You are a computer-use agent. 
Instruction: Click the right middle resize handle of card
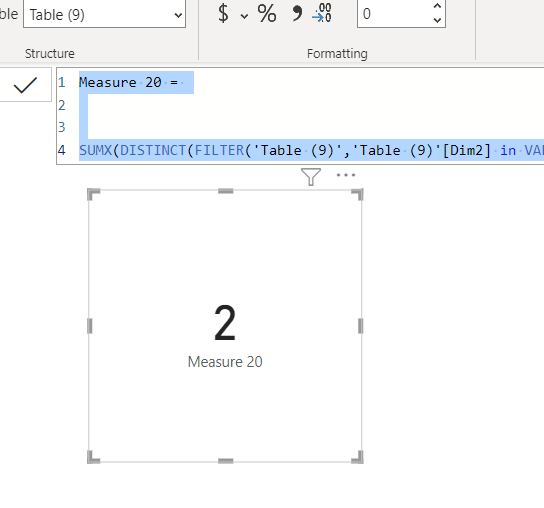(x=360, y=326)
